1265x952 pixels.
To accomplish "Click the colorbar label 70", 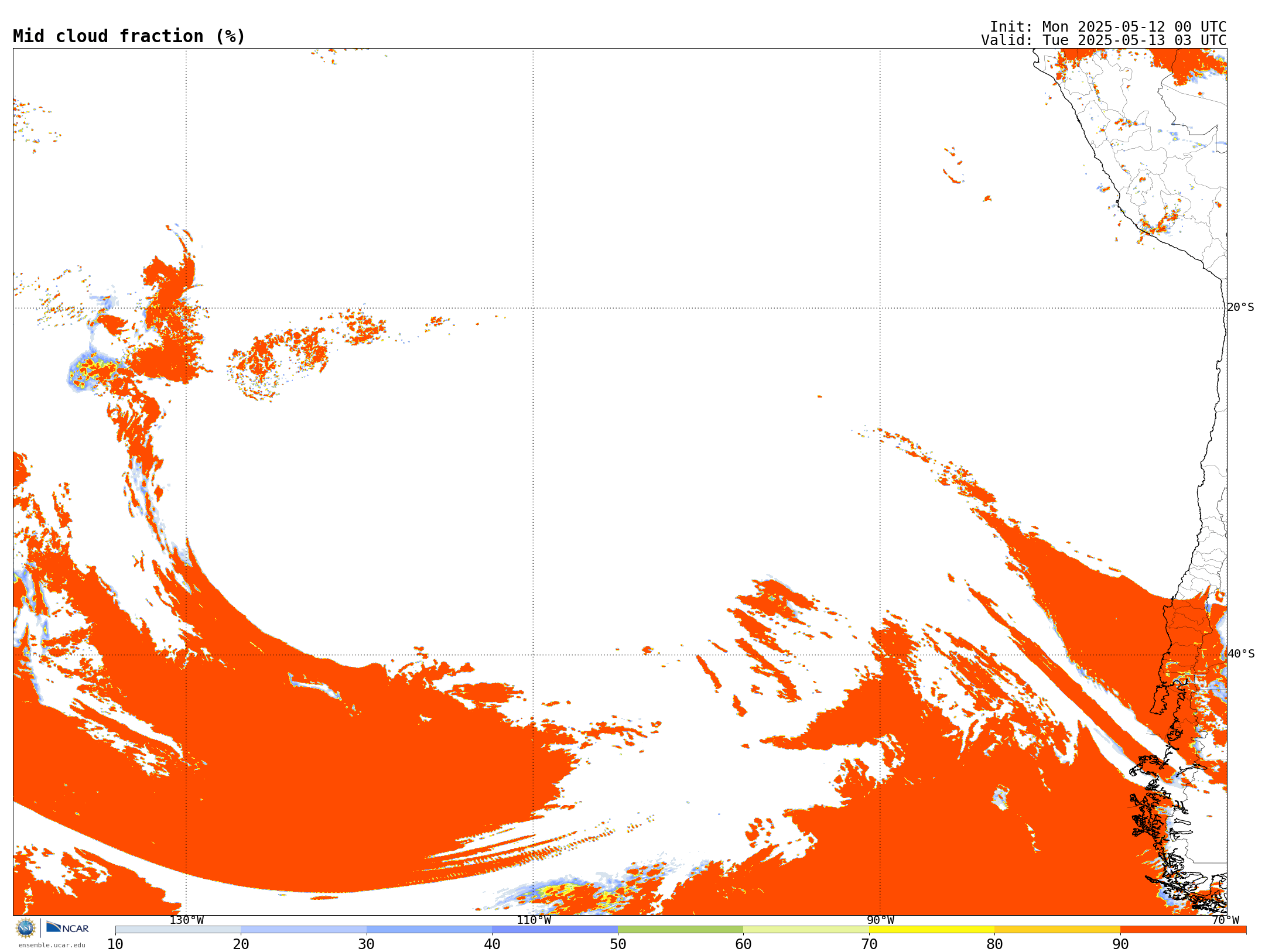I will point(869,944).
